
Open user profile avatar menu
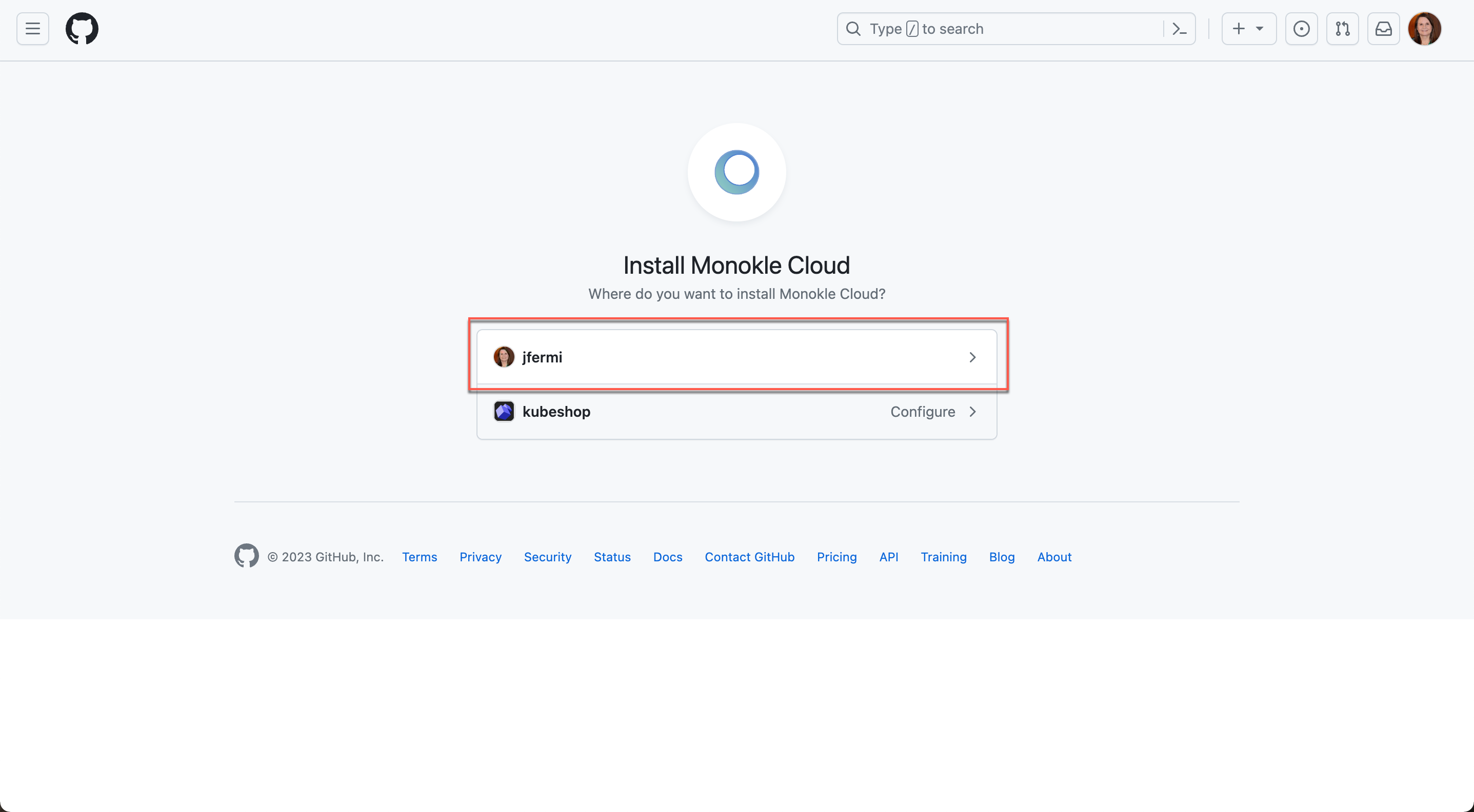point(1424,29)
